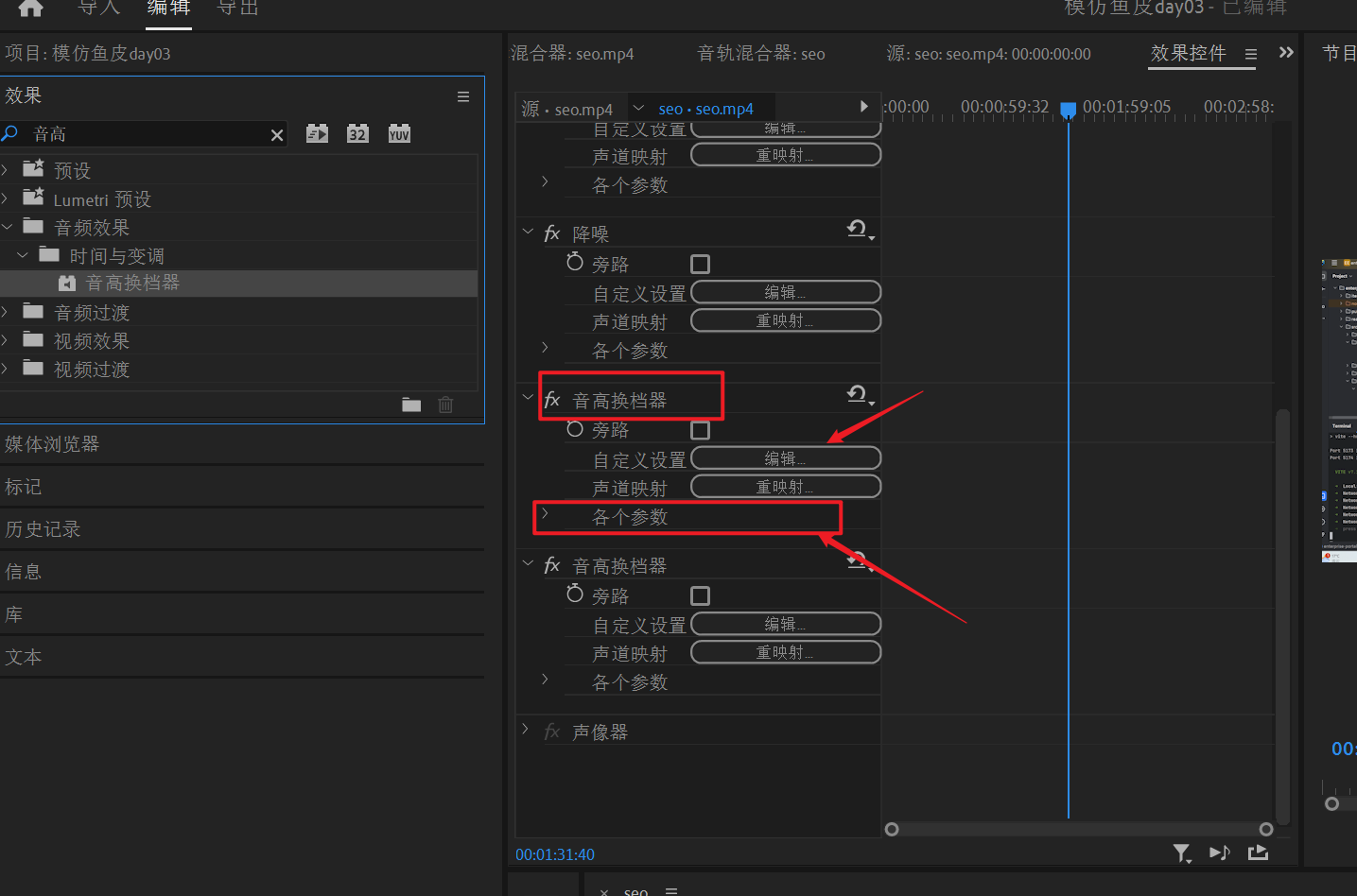This screenshot has height=896, width=1357.
Task: Collapse the 降噪 effect section
Action: tap(528, 232)
